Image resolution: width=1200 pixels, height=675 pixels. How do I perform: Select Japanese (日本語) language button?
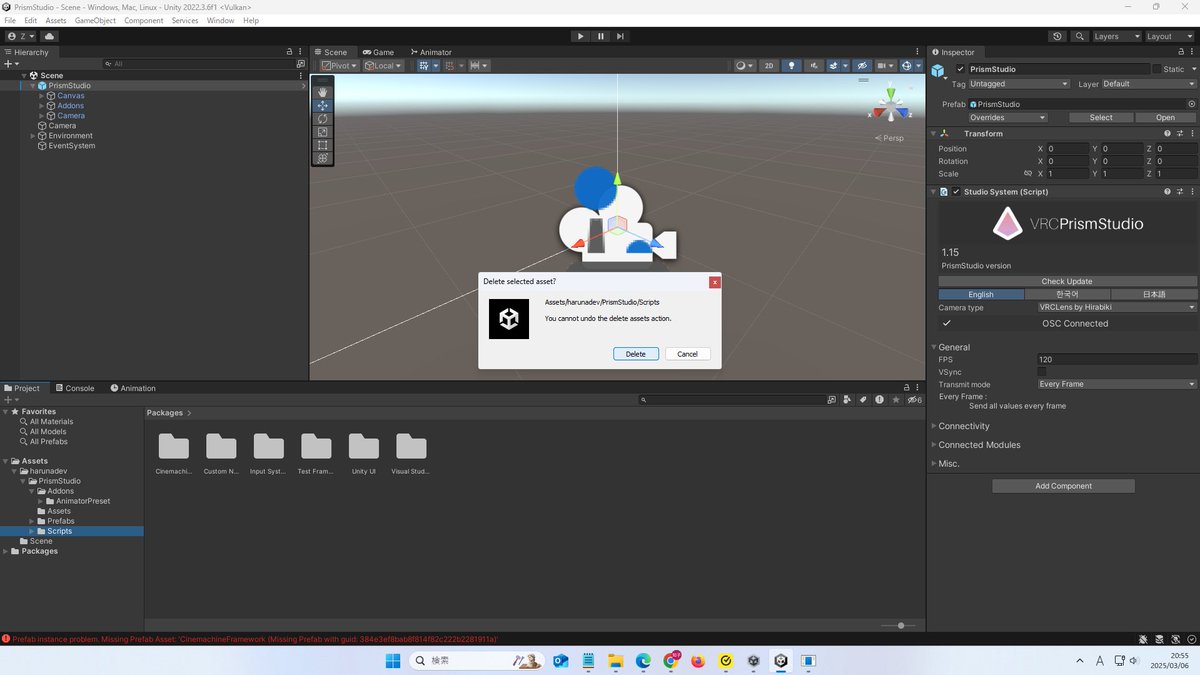(x=1153, y=295)
